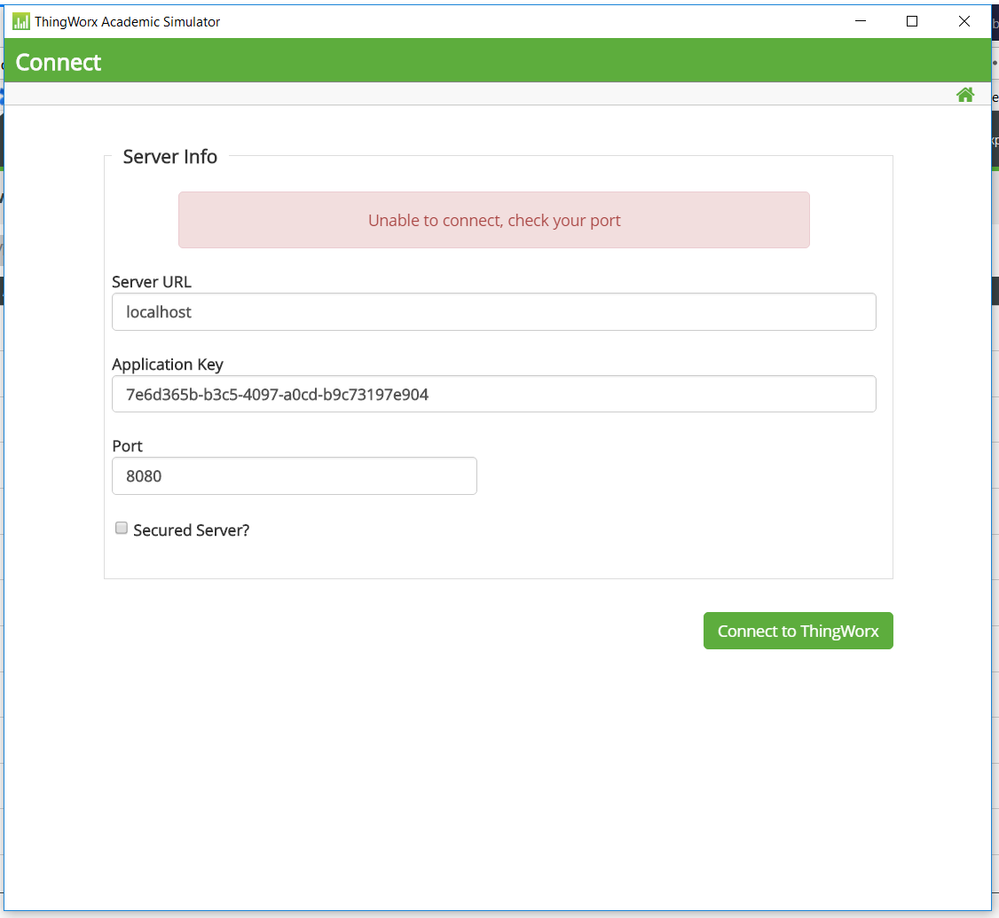Click the Server URL label

tap(152, 282)
